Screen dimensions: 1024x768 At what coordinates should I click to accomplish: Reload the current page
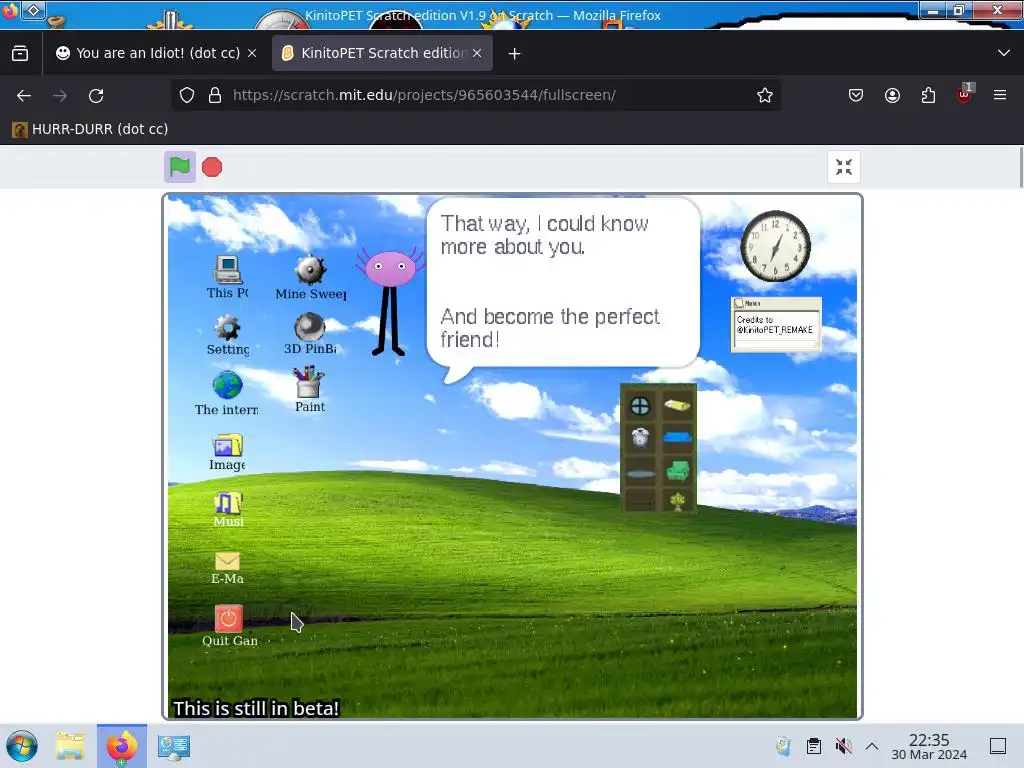[x=96, y=95]
